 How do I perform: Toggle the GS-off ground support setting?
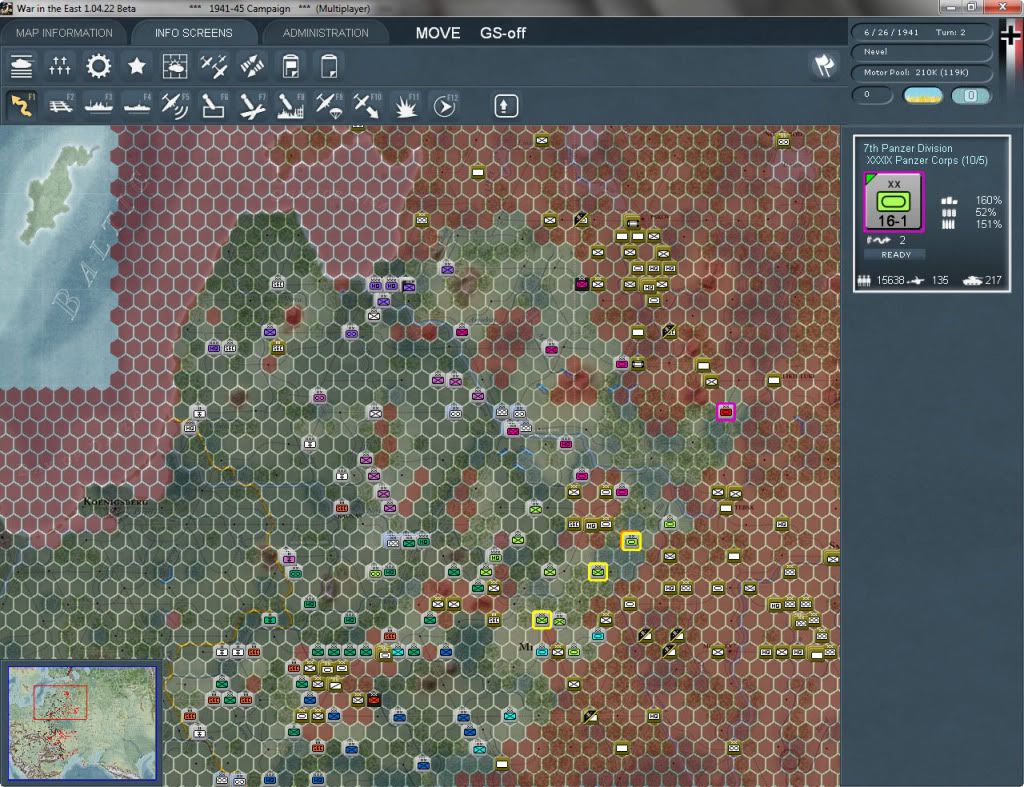503,33
